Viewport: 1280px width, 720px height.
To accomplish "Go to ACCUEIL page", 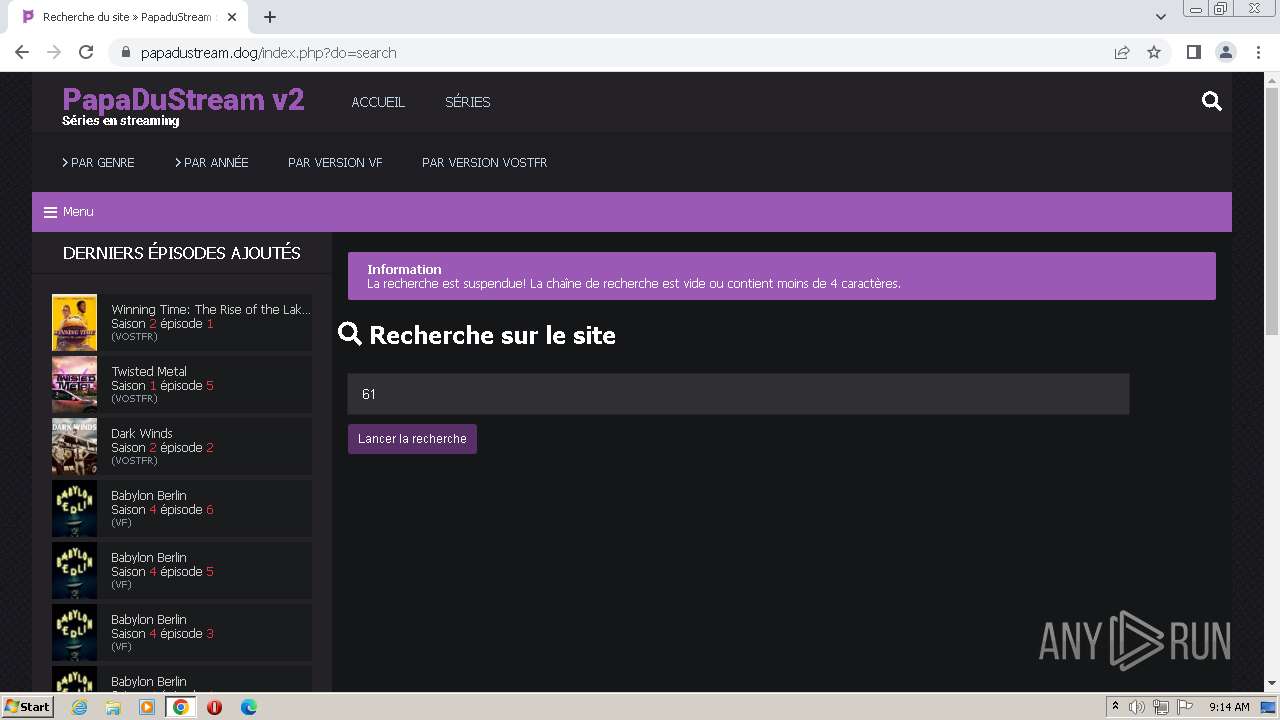I will pyautogui.click(x=378, y=102).
